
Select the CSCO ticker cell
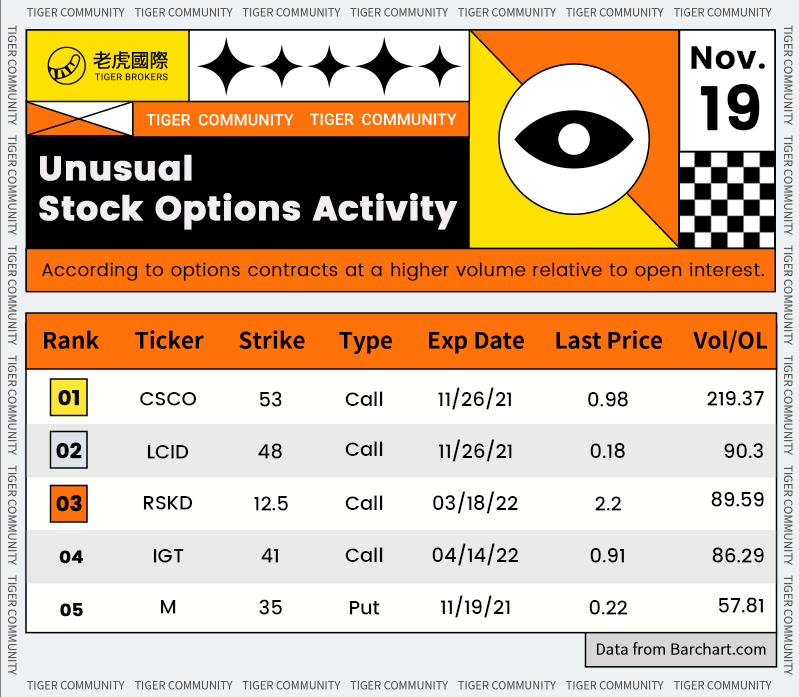tap(168, 399)
